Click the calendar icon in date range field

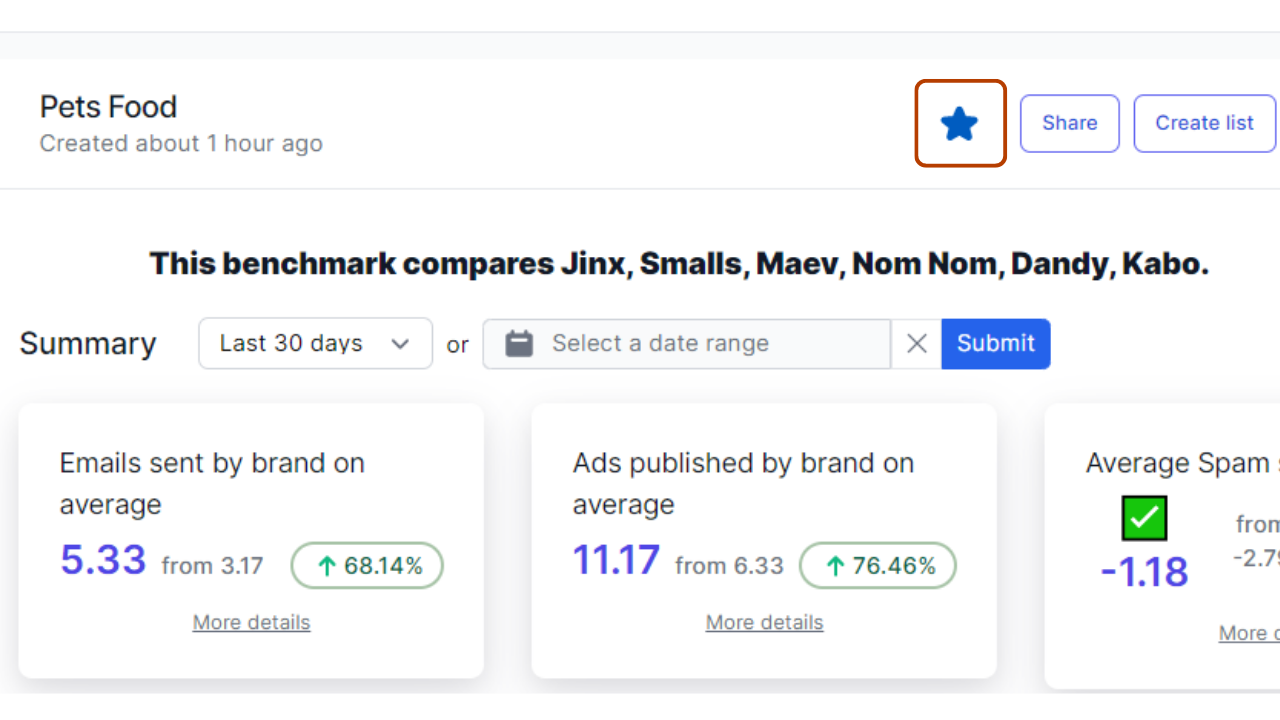[x=519, y=343]
